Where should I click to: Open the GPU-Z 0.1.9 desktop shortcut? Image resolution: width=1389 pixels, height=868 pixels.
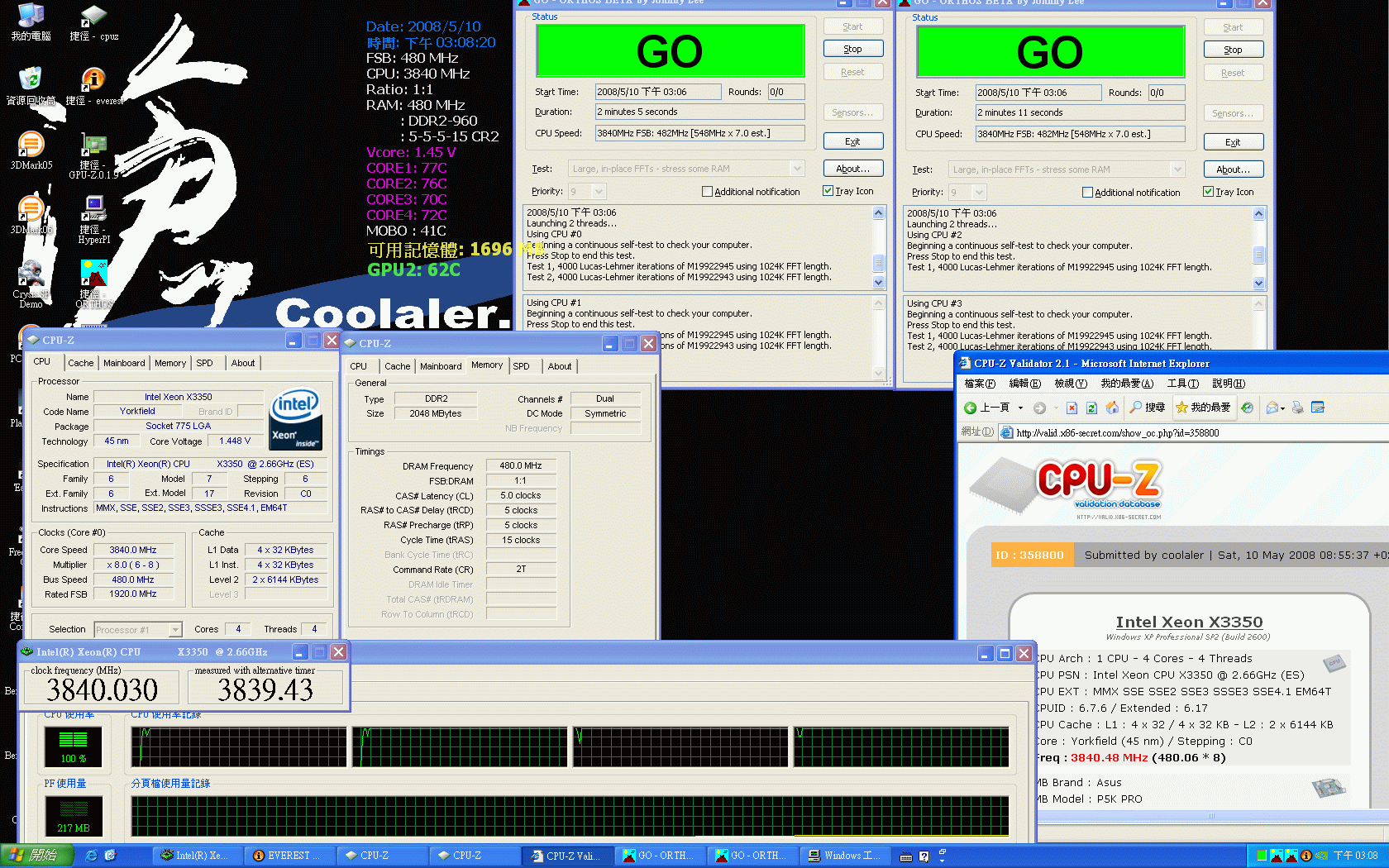point(93,156)
